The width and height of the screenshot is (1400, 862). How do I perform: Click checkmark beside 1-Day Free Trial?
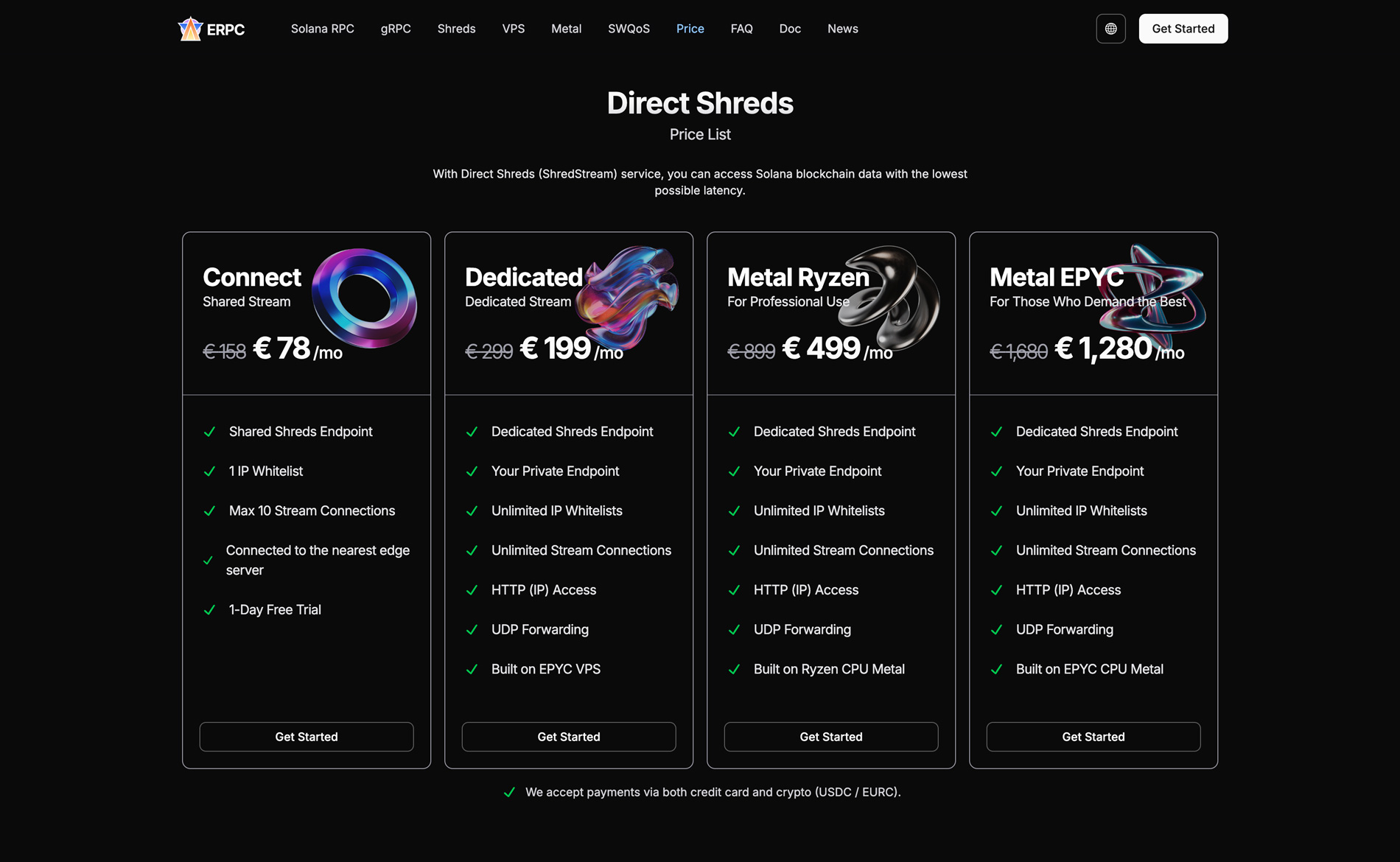tap(209, 610)
